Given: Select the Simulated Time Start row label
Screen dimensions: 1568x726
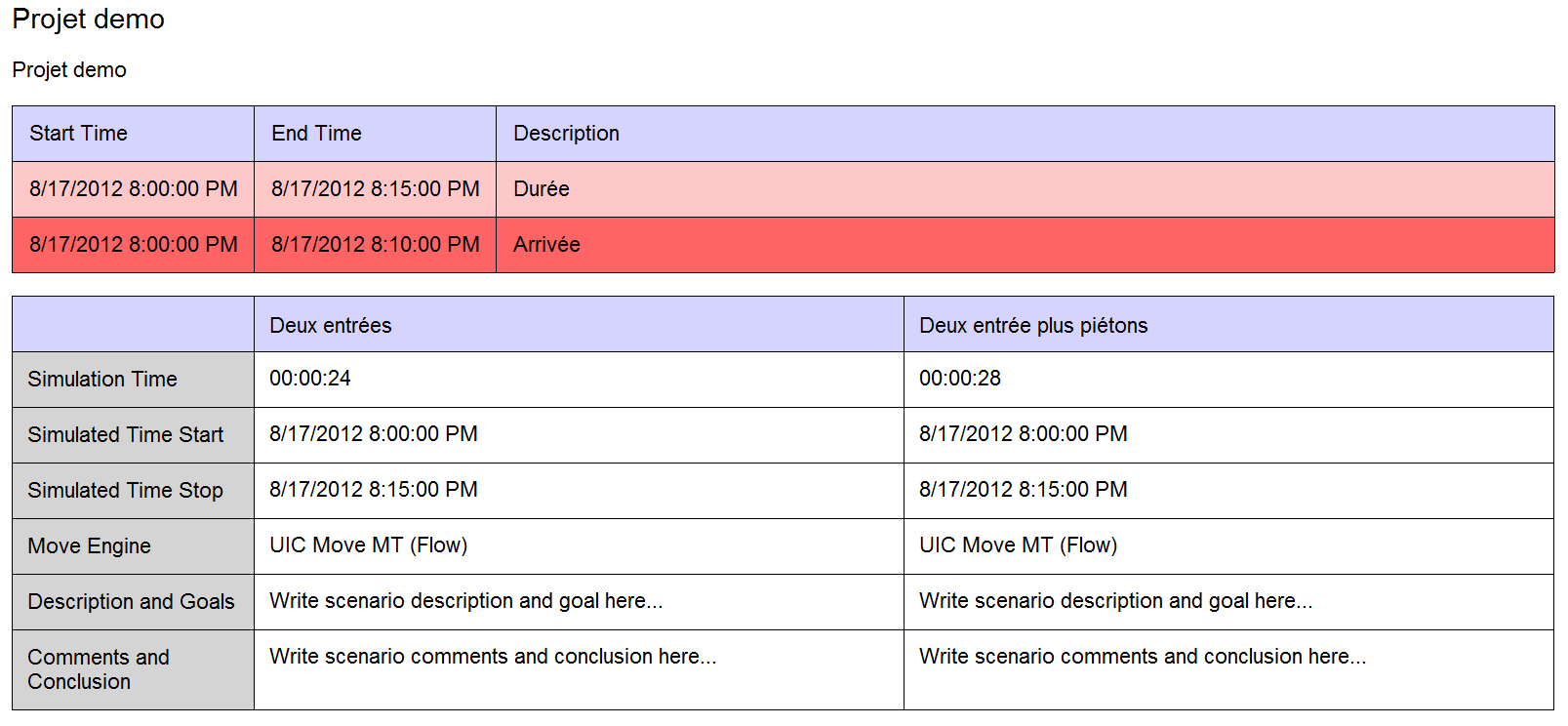Looking at the screenshot, I should coord(126,435).
